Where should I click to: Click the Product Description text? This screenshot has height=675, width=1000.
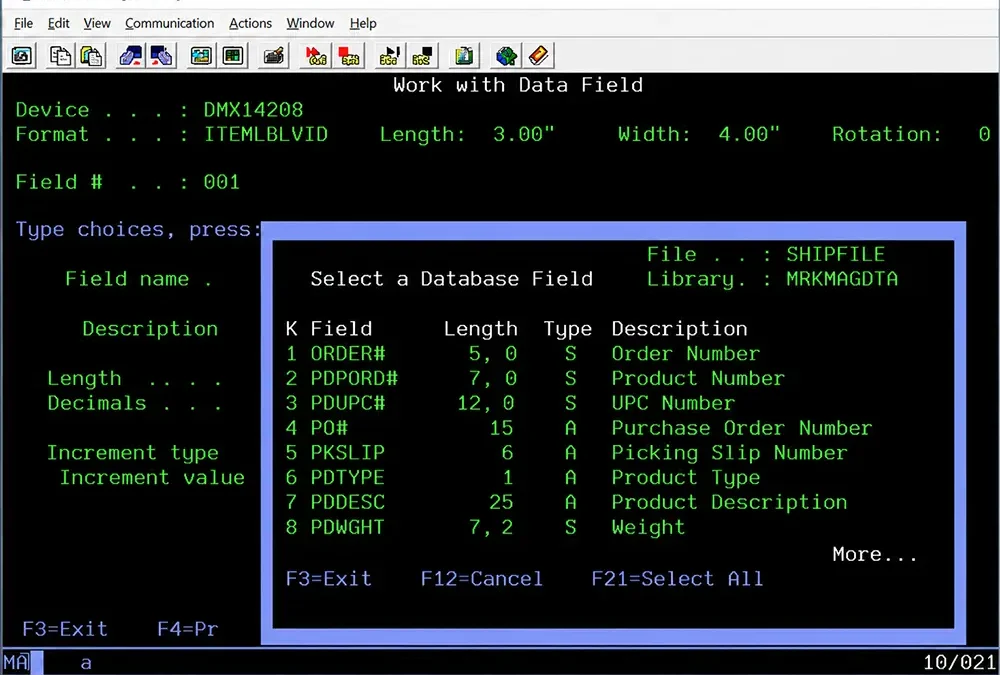(730, 503)
